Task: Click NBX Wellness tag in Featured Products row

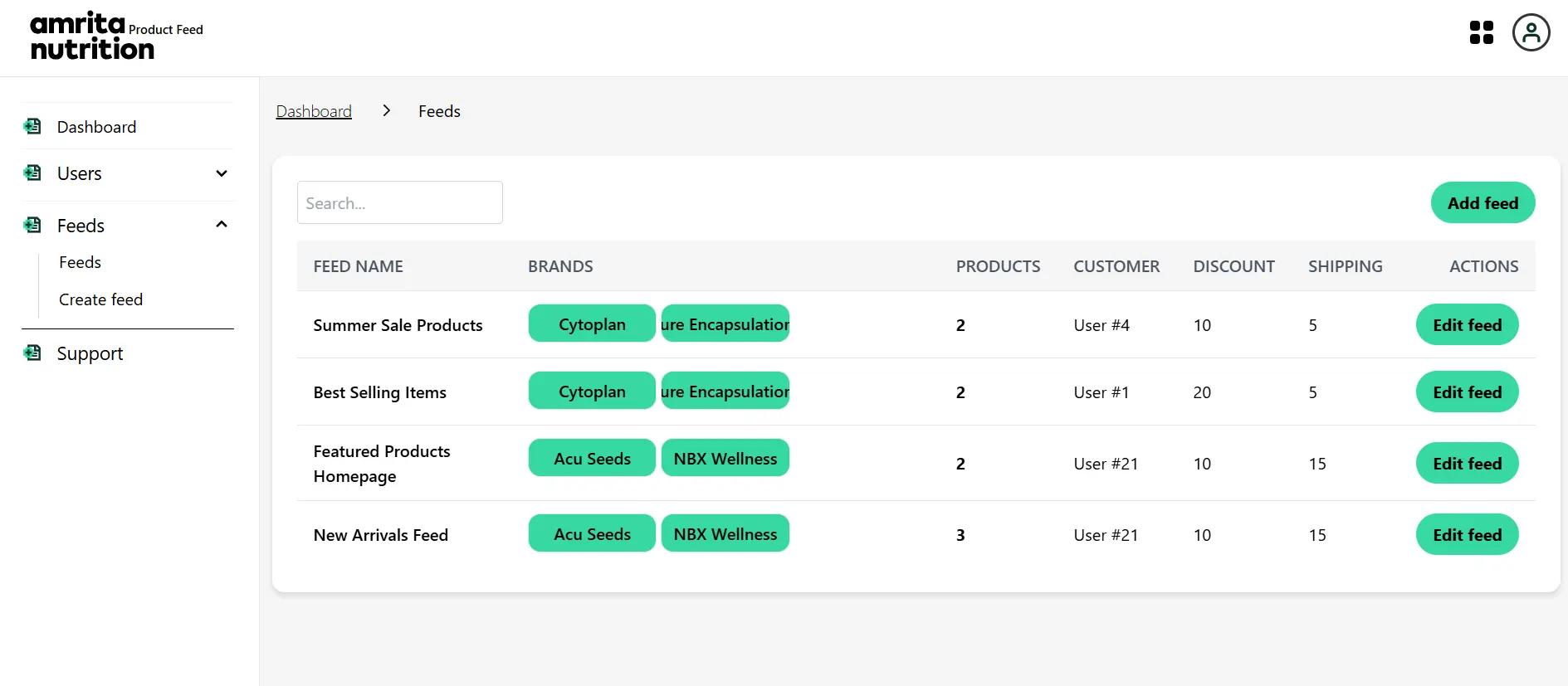Action: point(725,459)
